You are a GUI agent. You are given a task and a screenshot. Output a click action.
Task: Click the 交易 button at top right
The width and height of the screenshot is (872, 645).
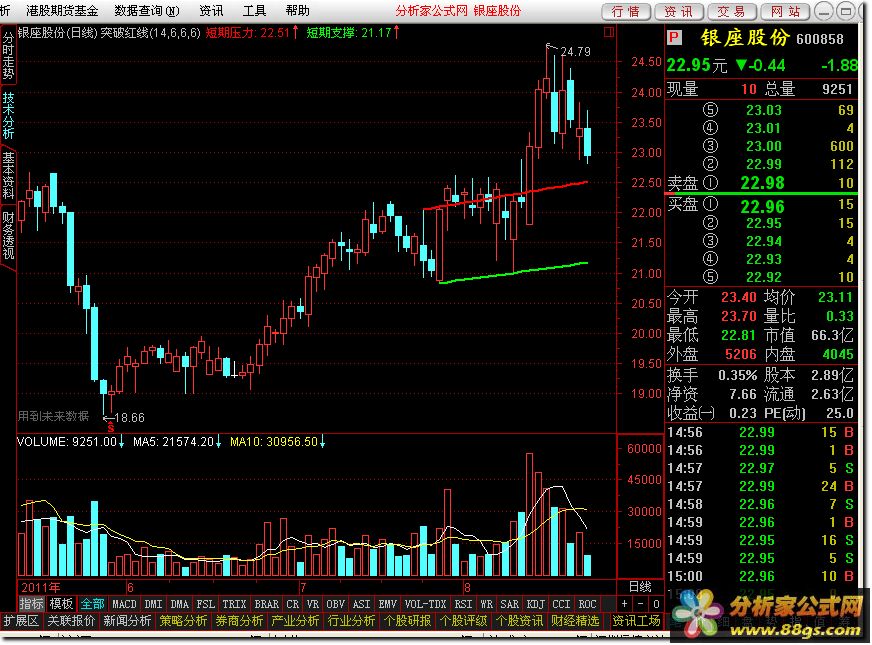[731, 11]
